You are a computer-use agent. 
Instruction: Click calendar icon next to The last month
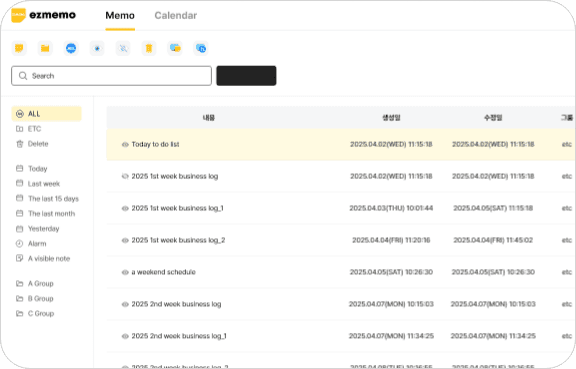(x=19, y=214)
